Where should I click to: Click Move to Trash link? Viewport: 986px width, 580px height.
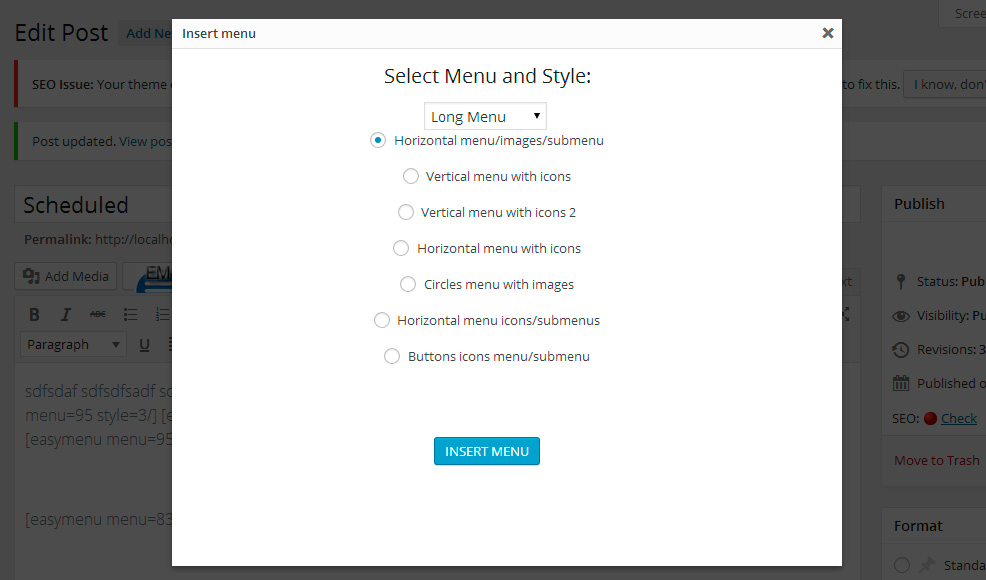click(x=936, y=460)
